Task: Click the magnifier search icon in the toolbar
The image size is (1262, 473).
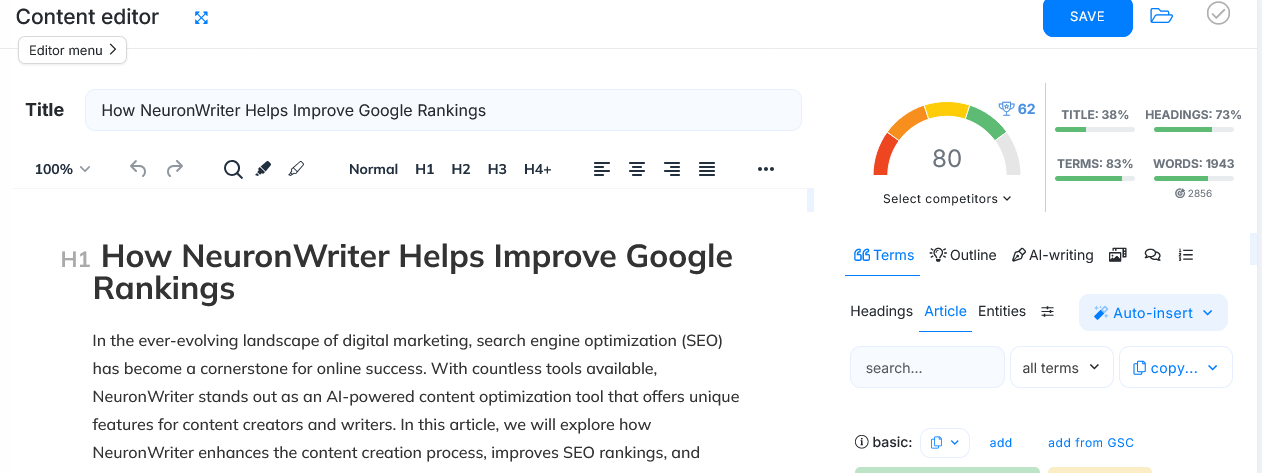Action: 232,169
